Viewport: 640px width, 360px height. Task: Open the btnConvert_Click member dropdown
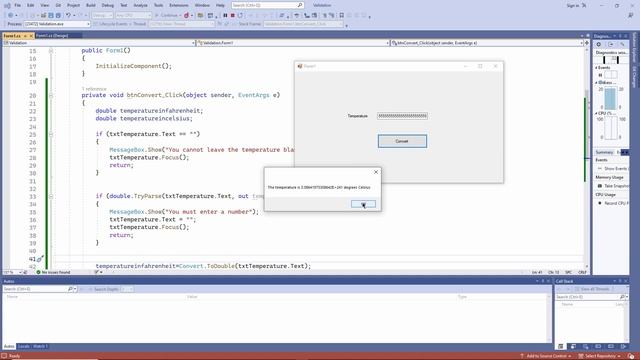point(487,43)
